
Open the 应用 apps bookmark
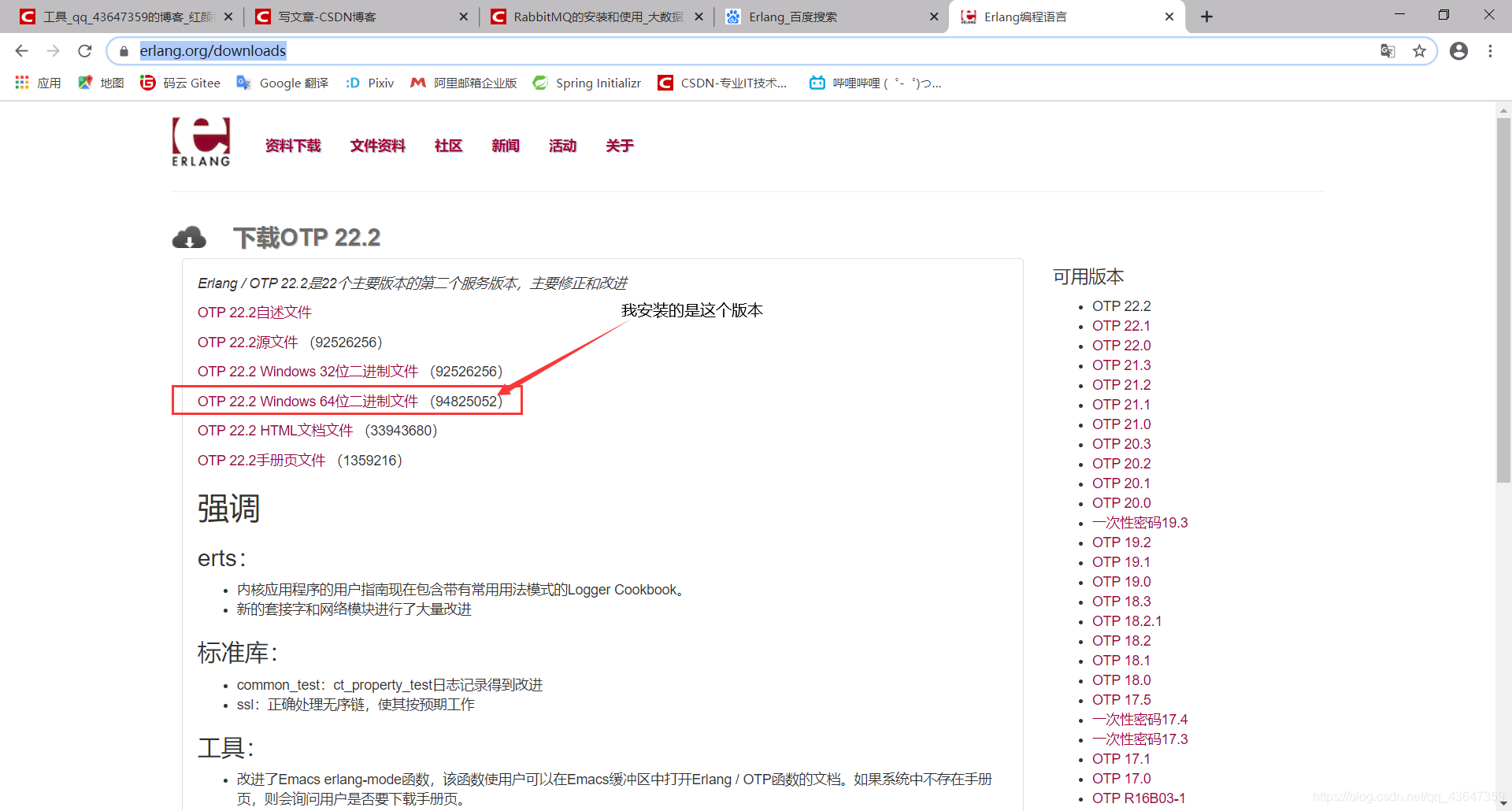pyautogui.click(x=38, y=83)
